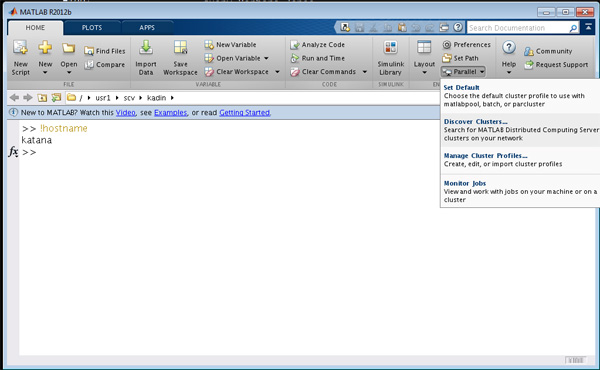Go back with the left arrow folder button
This screenshot has width=600, height=370.
pos(14,98)
